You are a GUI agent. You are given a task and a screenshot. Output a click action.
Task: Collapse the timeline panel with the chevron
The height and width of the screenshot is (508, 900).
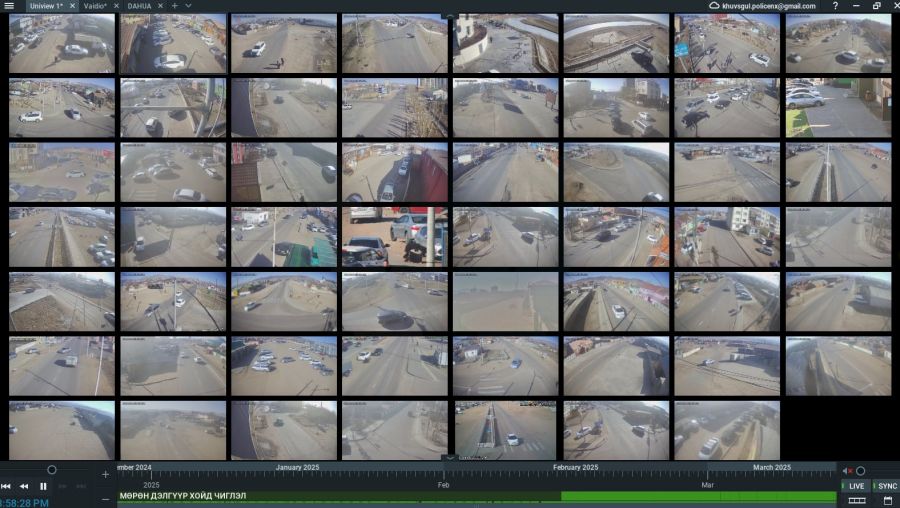[450, 458]
